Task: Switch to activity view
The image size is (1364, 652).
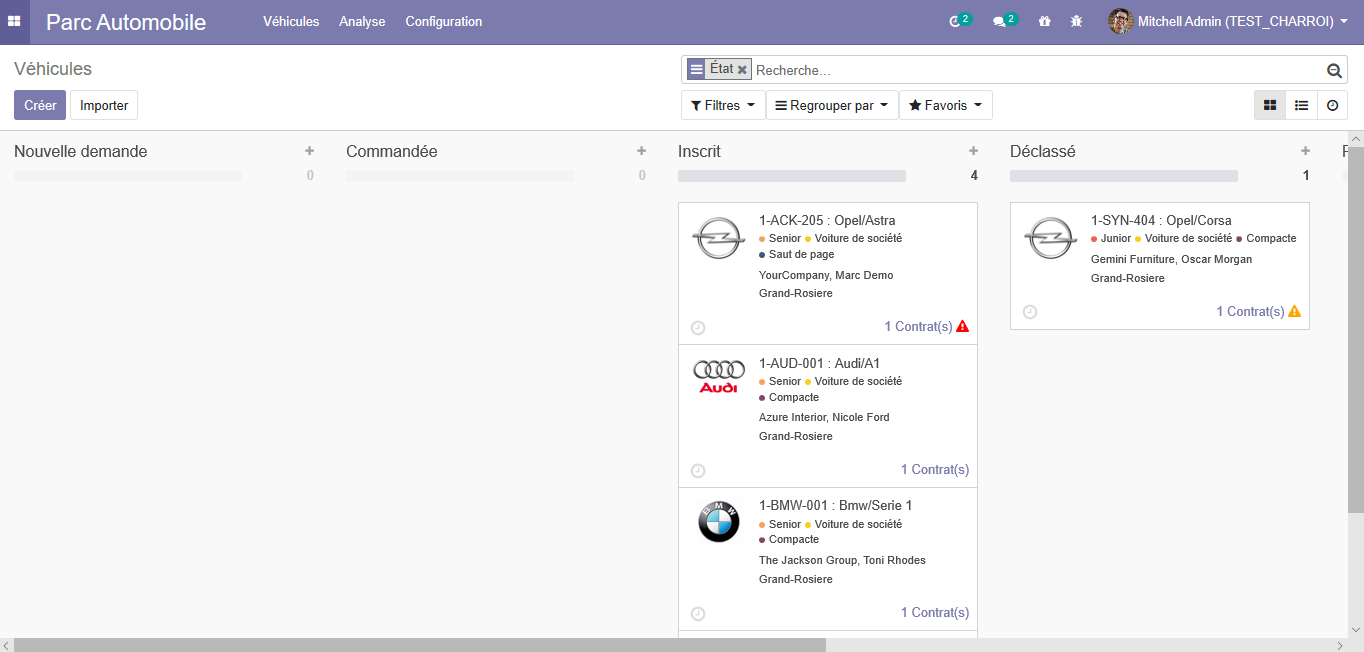Action: click(1332, 105)
